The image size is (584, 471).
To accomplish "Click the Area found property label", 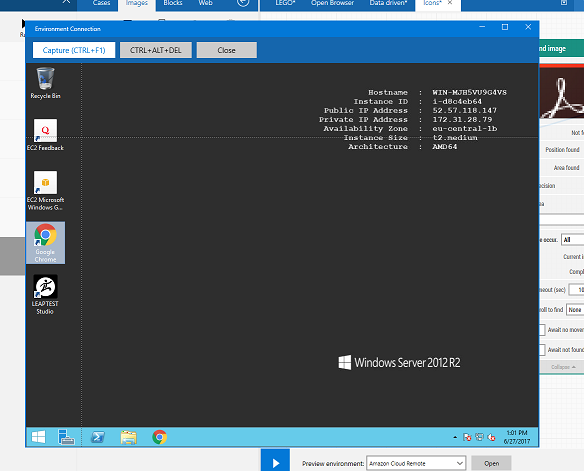I will coord(566,168).
